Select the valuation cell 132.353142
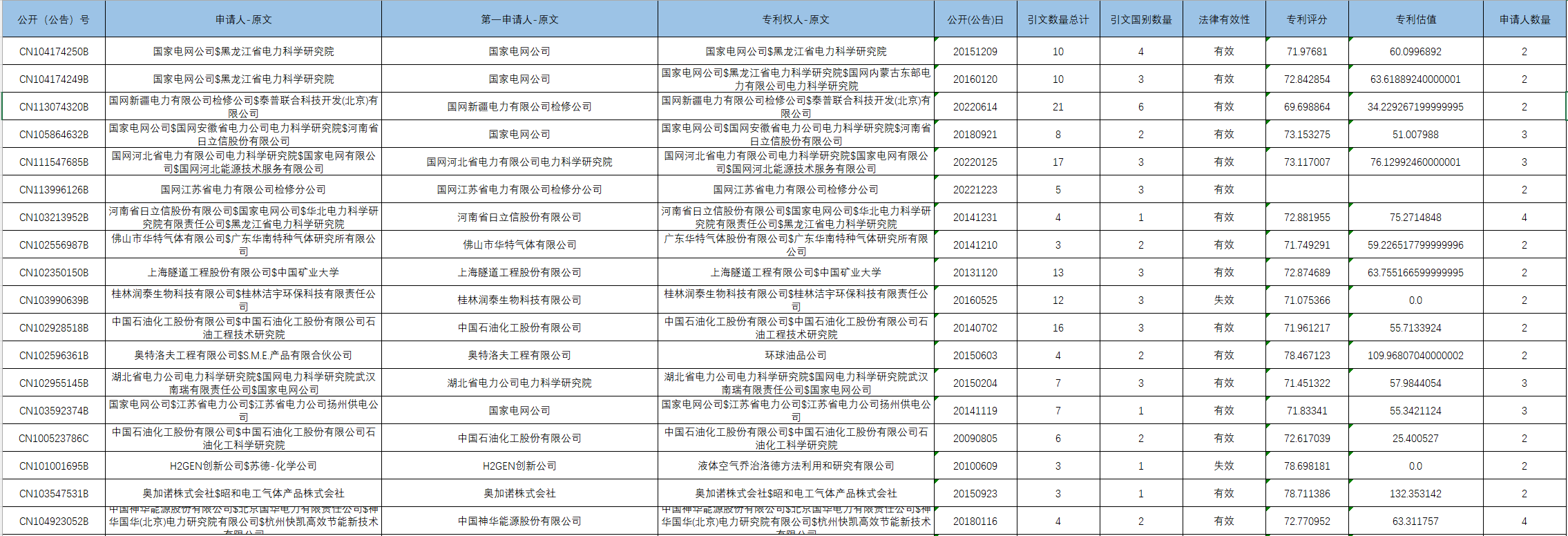Image resolution: width=1568 pixels, height=536 pixels. pos(1415,494)
